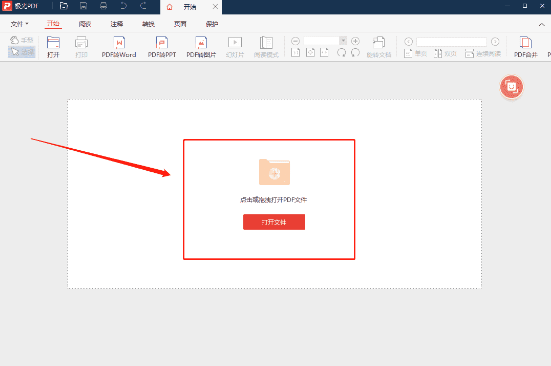Click the PDF转PPT conversion tool
The image size is (551, 366).
coord(162,47)
